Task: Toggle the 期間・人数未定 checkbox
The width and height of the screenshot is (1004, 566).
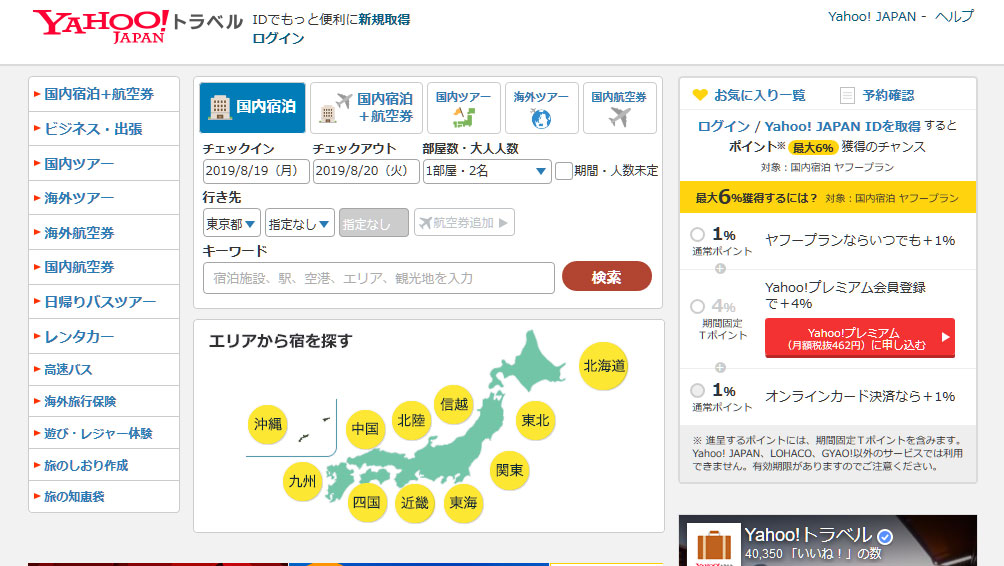Action: [563, 171]
